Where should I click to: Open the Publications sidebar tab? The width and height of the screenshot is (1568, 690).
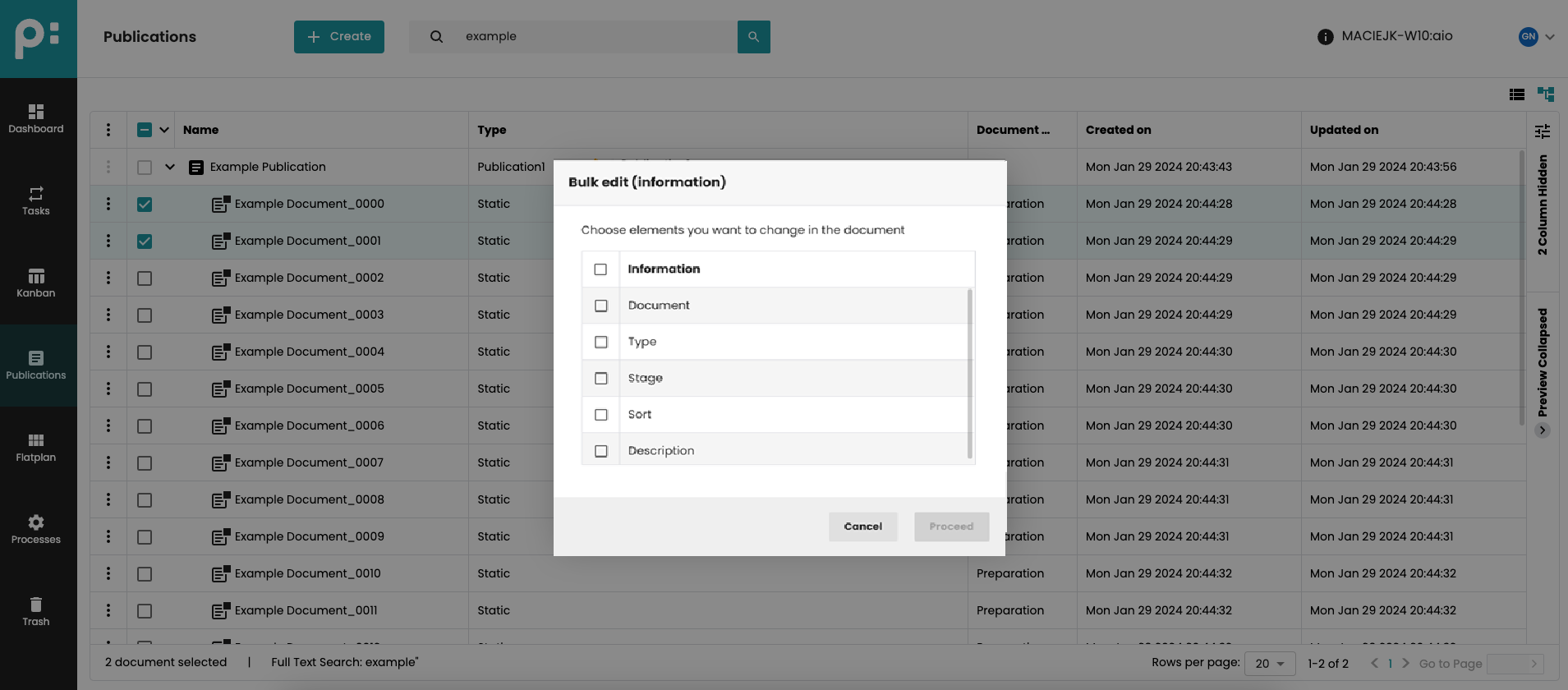click(x=36, y=366)
